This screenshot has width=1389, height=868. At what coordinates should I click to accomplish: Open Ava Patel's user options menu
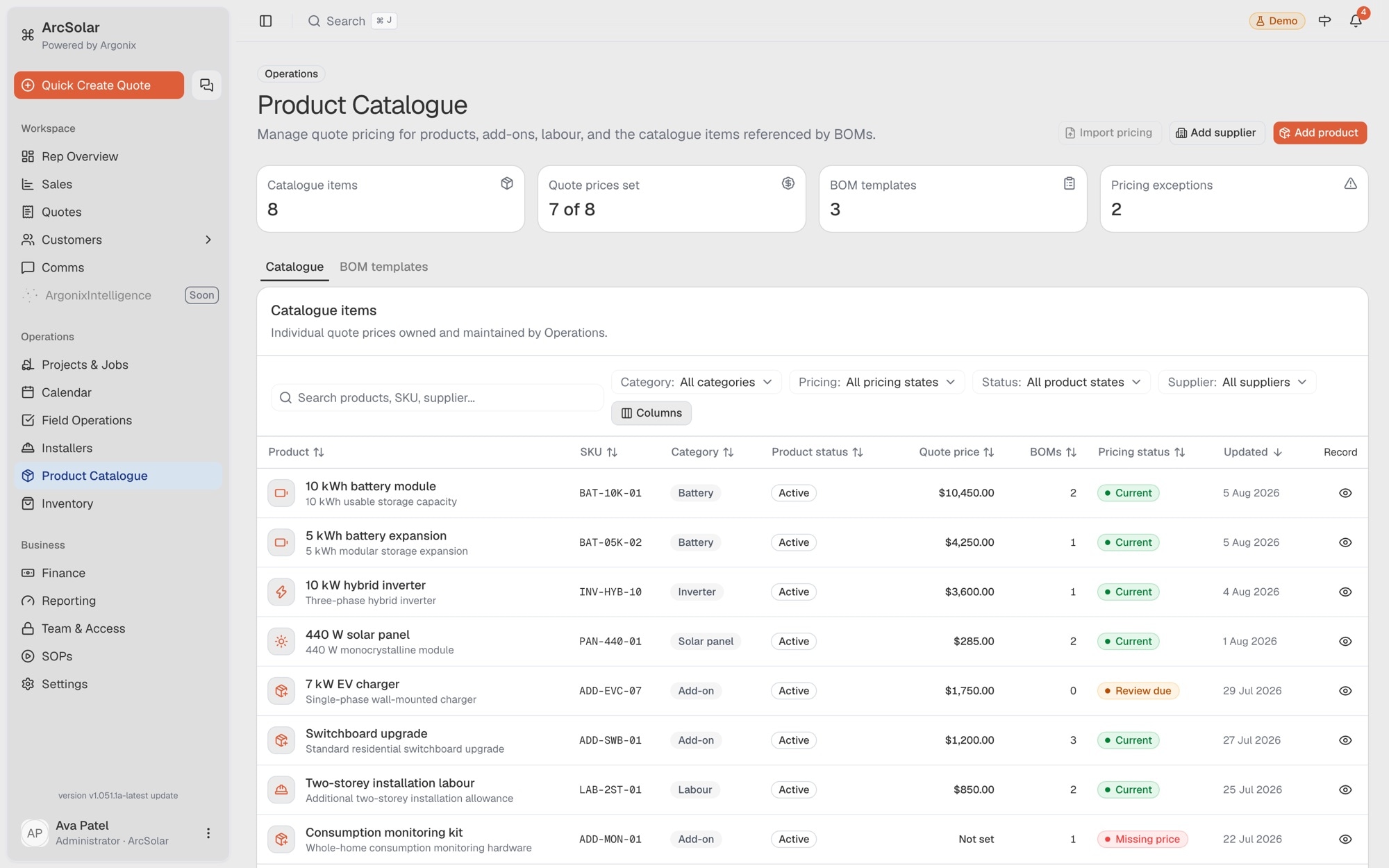(208, 833)
